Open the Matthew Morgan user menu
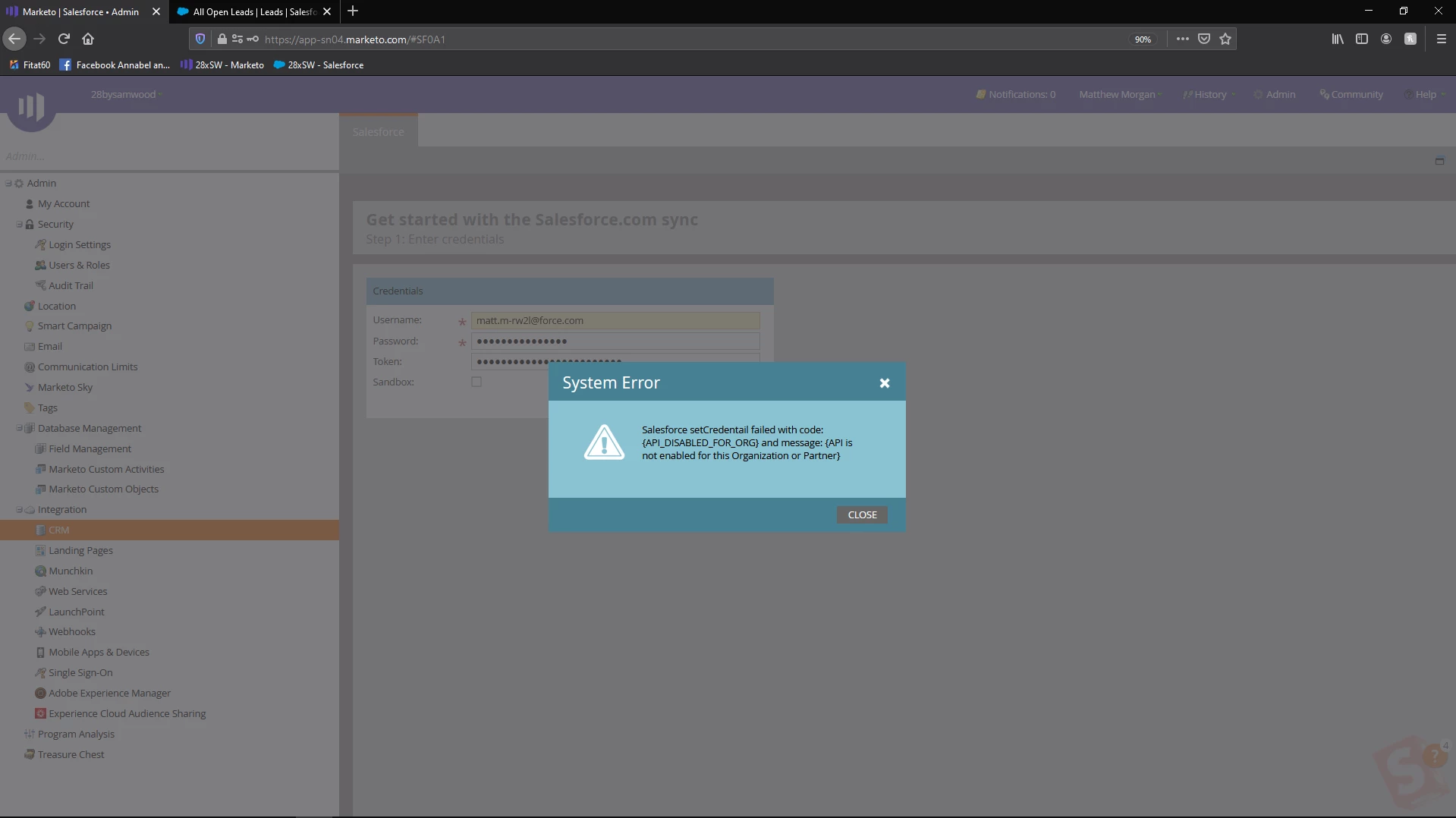1456x818 pixels. coord(1120,94)
